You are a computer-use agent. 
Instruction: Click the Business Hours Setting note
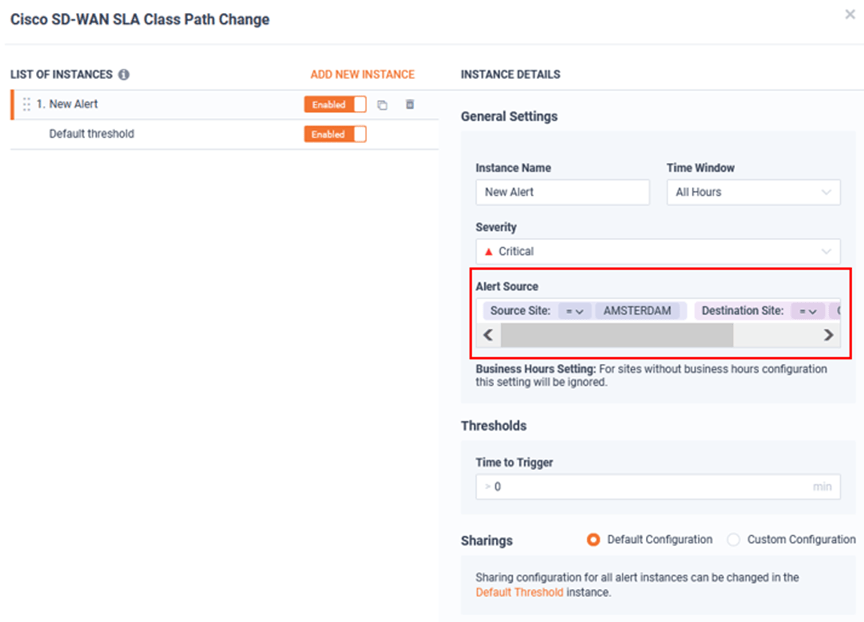(x=651, y=375)
